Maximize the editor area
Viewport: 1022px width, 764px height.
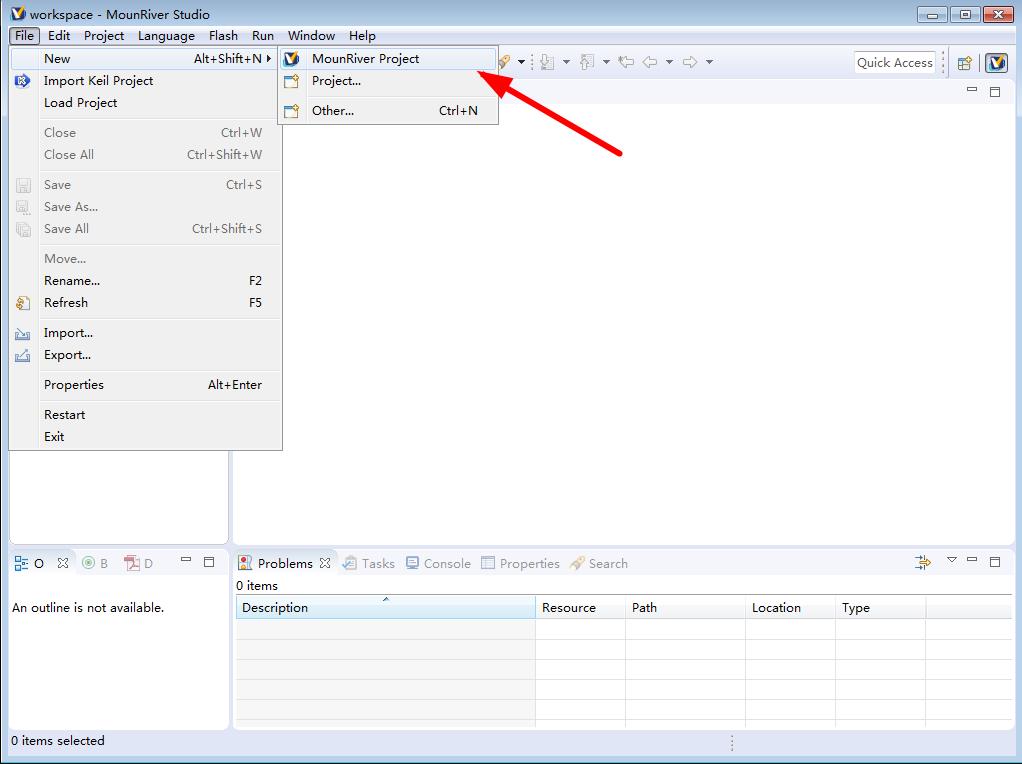995,92
